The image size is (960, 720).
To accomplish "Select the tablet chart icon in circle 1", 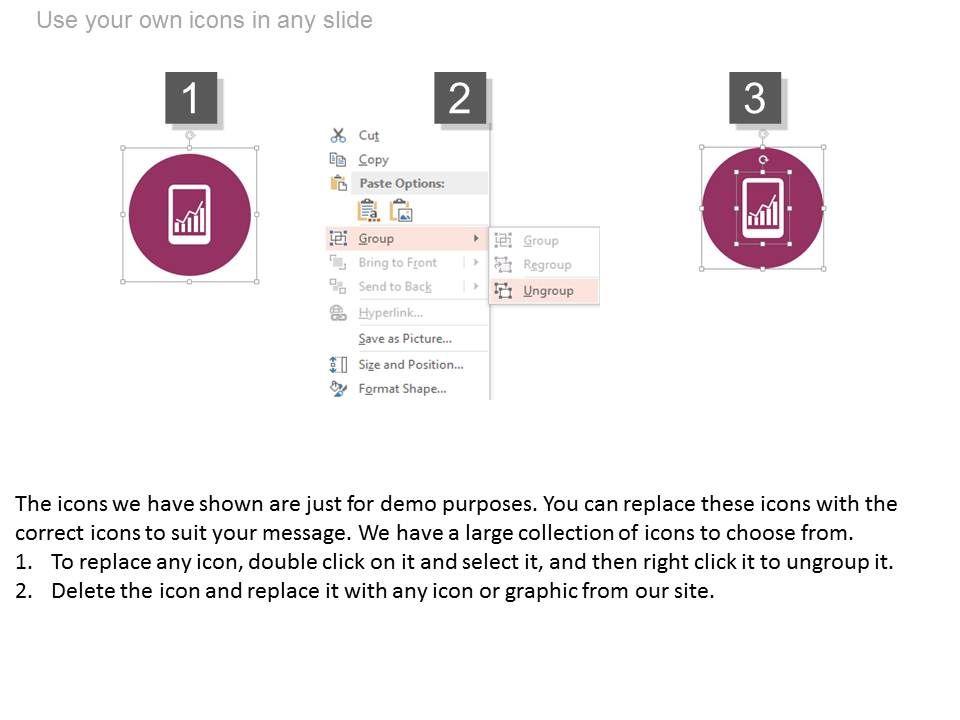I will pyautogui.click(x=189, y=214).
